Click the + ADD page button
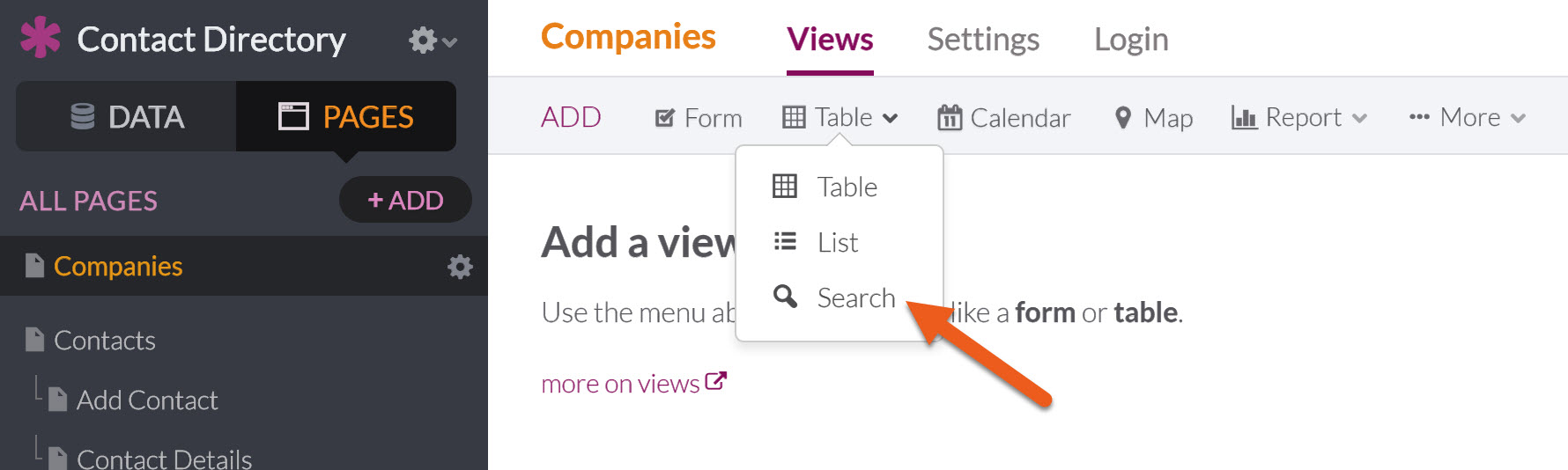Viewport: 1568px width, 470px height. (x=405, y=200)
